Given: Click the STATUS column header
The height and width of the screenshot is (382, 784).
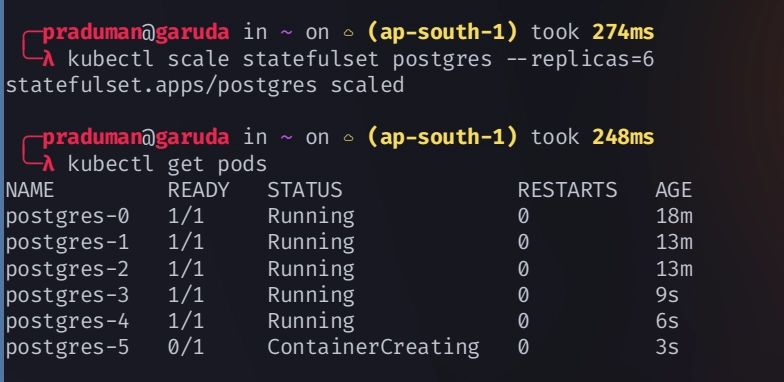Looking at the screenshot, I should (305, 190).
